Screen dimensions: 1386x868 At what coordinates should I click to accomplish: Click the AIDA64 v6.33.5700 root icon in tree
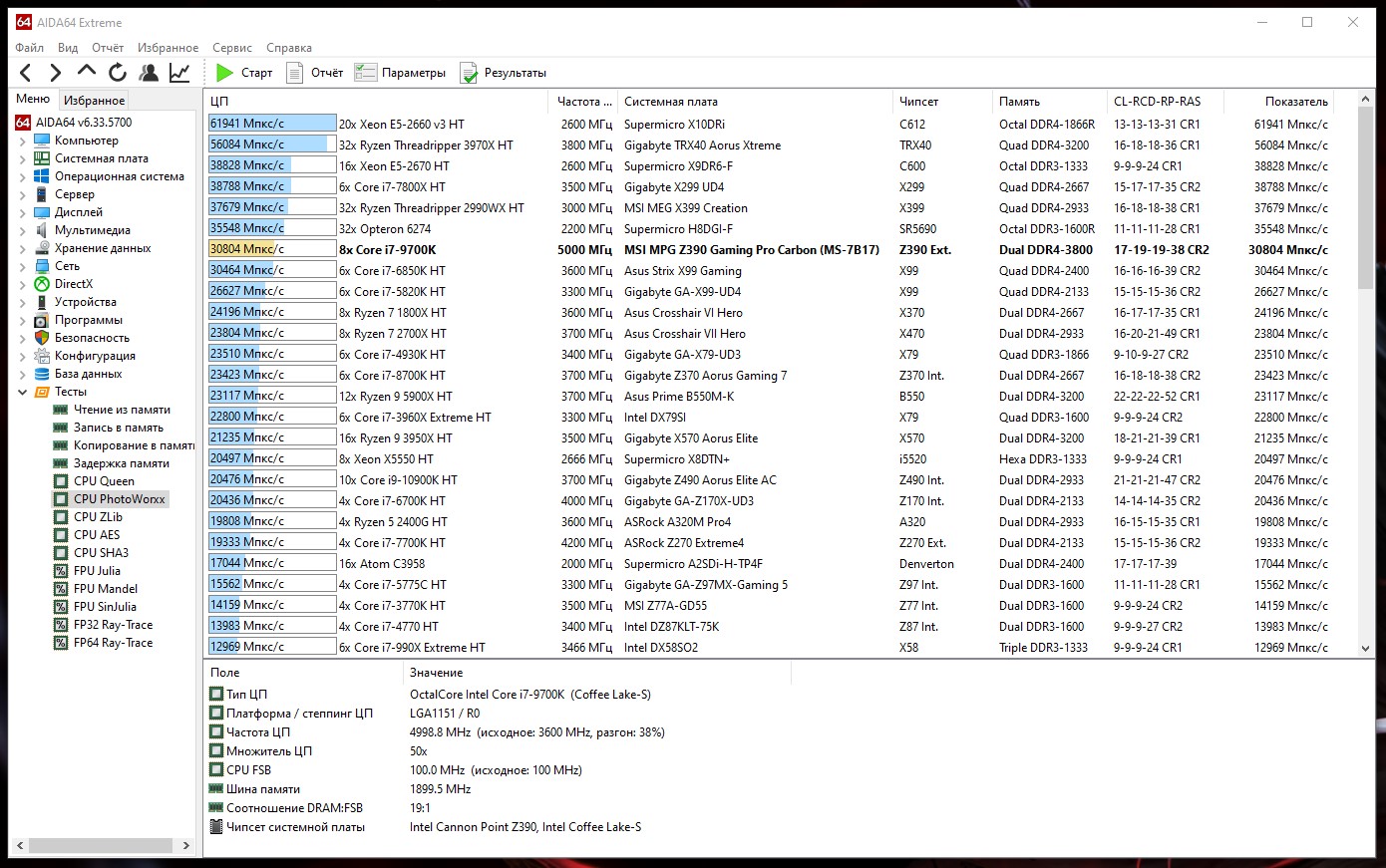tap(23, 123)
